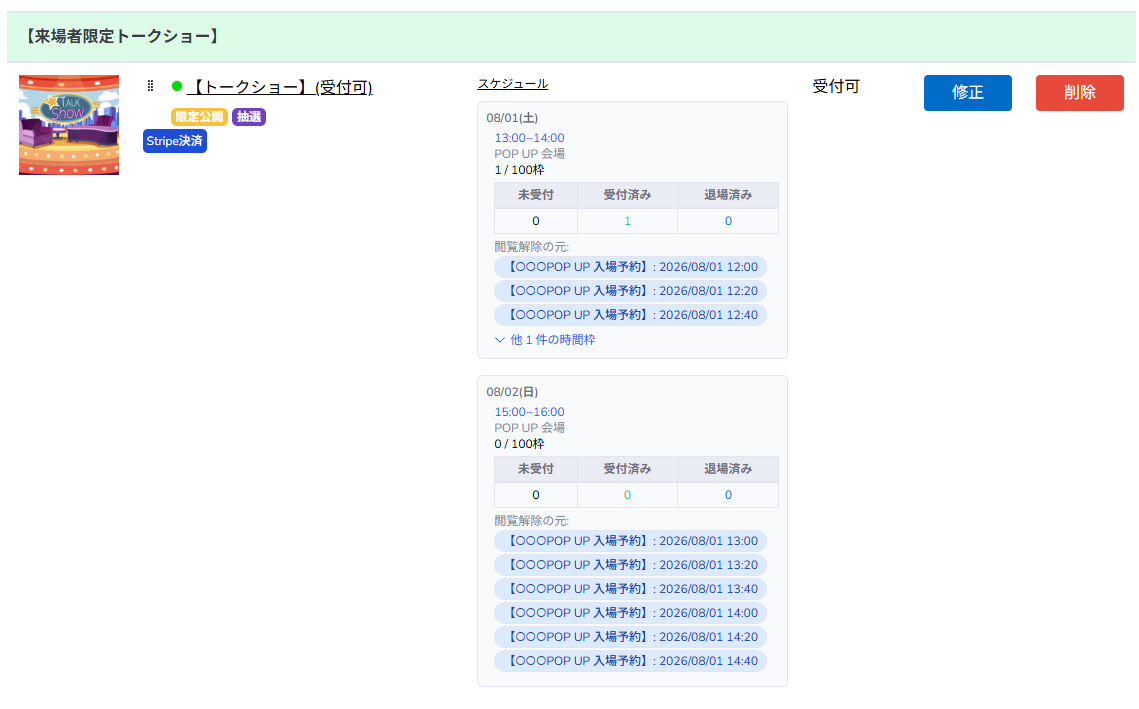
Task: Click 未受付 count 0 for 08/01
Action: coord(536,221)
